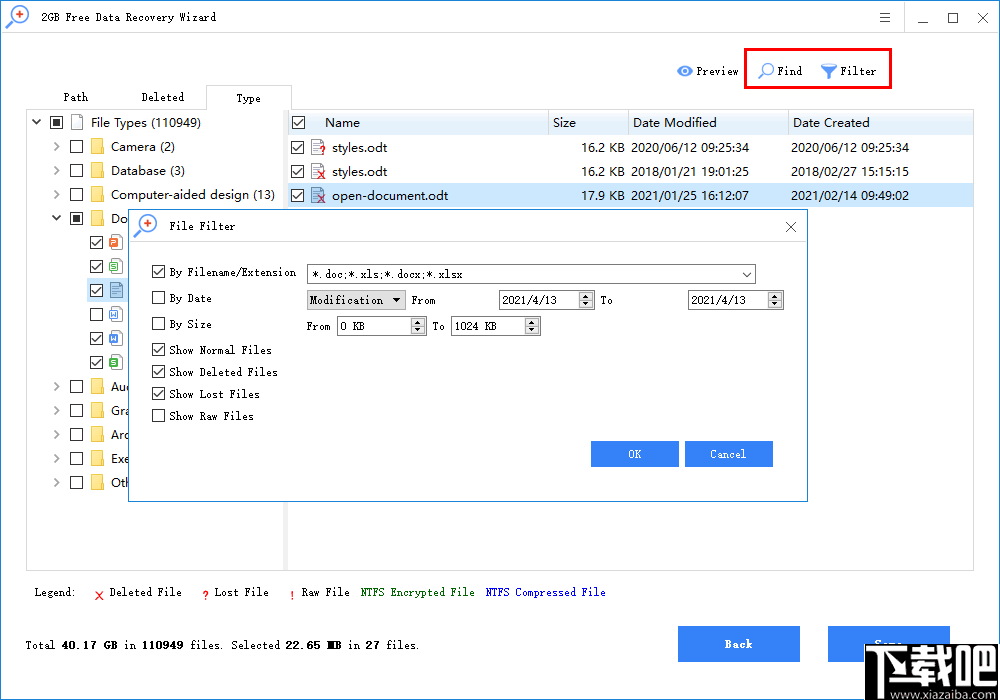Expand the Camera folder in the tree
Screen dimensions: 1000x700
(x=57, y=146)
